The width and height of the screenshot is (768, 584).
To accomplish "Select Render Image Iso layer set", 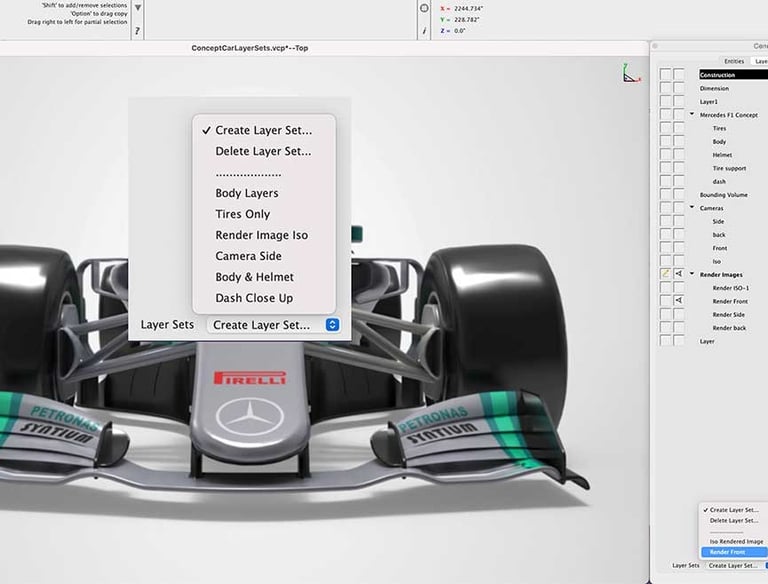I will [264, 235].
